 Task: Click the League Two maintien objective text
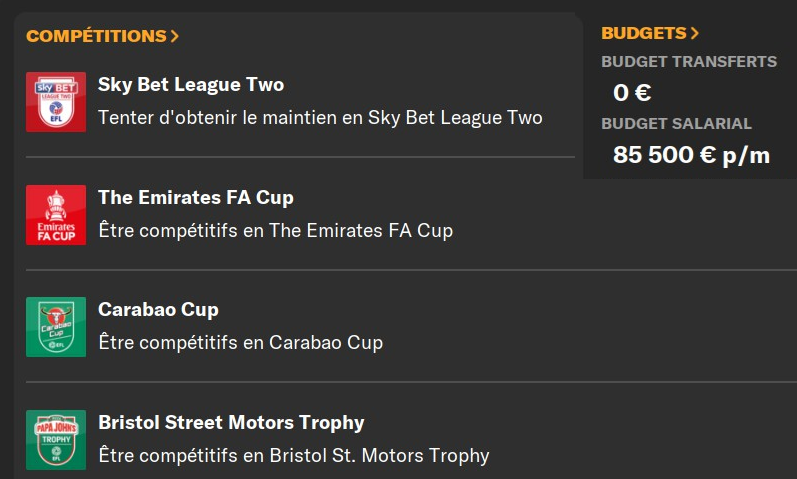click(x=320, y=118)
